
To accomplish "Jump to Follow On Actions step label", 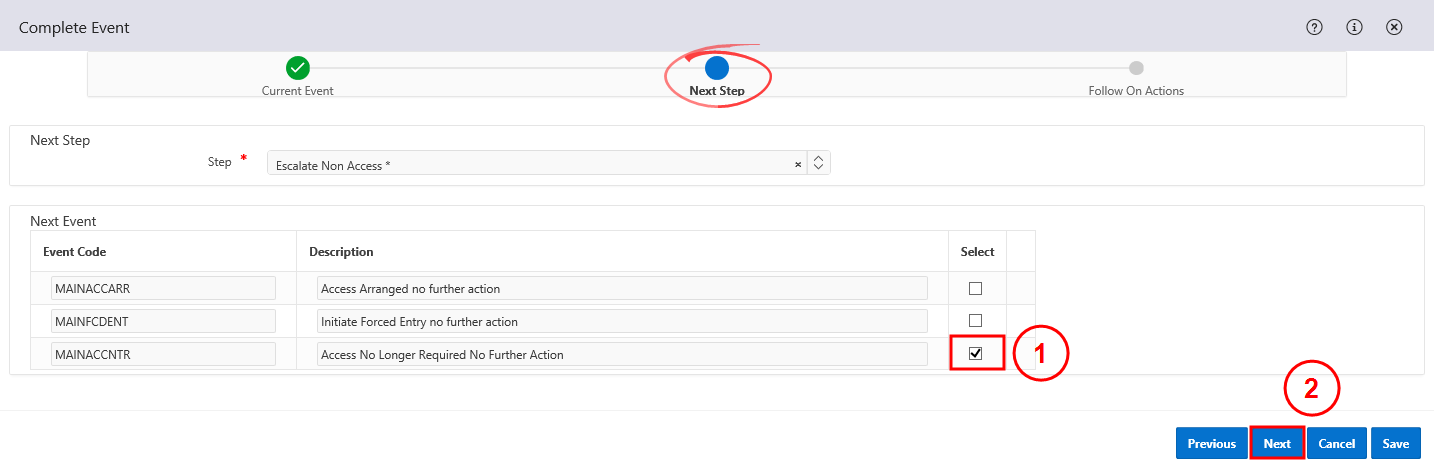I will tap(1136, 91).
